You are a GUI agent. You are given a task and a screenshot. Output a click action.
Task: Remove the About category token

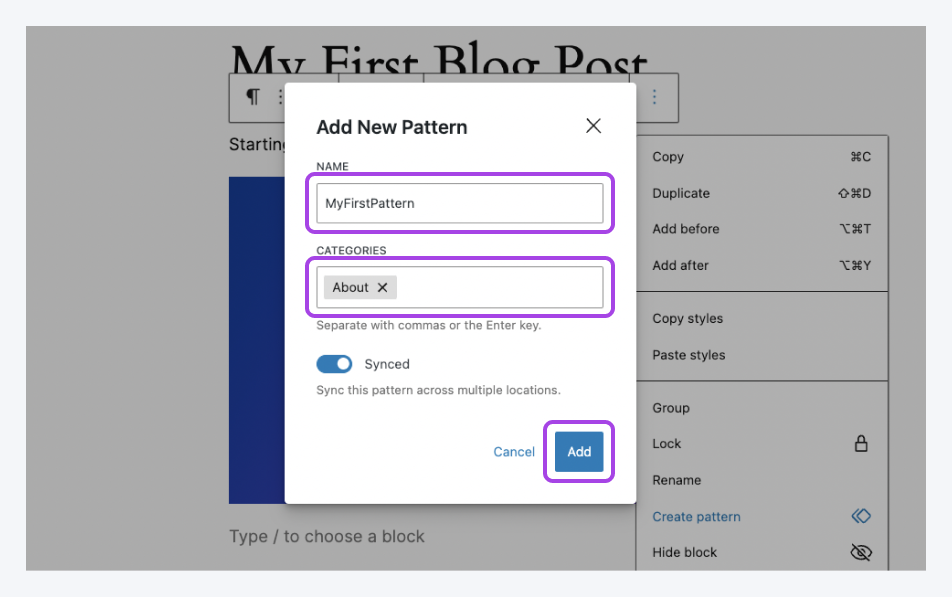point(382,288)
